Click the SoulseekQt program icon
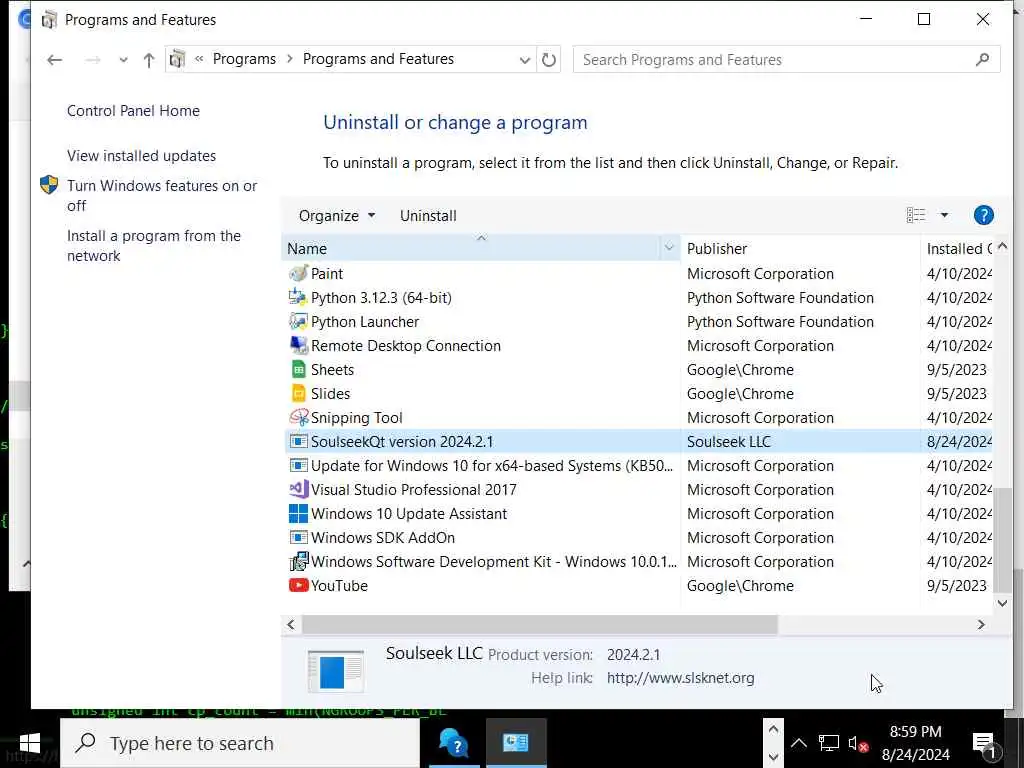1024x768 pixels. click(298, 441)
